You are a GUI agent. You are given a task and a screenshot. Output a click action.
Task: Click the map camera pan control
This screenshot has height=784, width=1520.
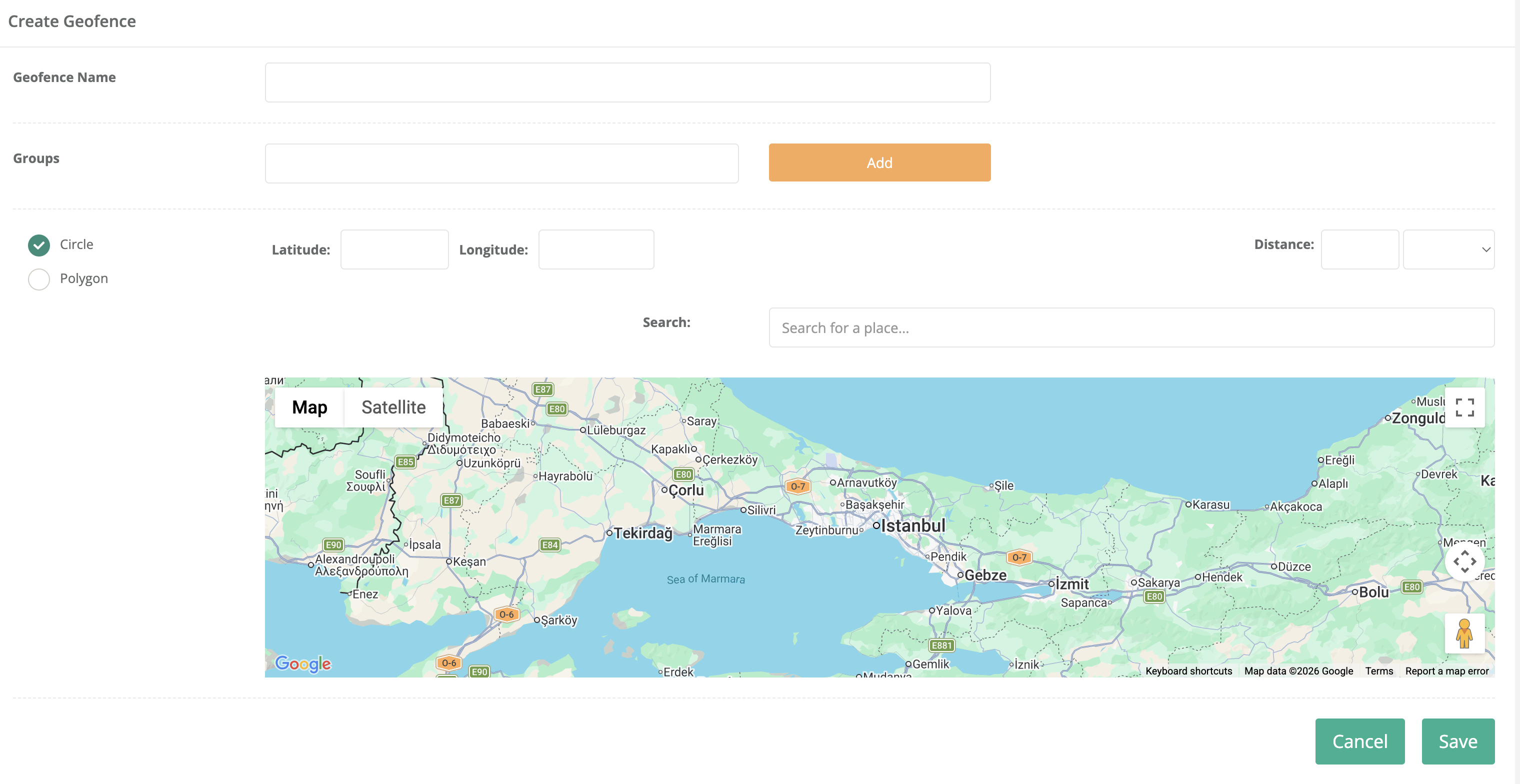[x=1464, y=561]
